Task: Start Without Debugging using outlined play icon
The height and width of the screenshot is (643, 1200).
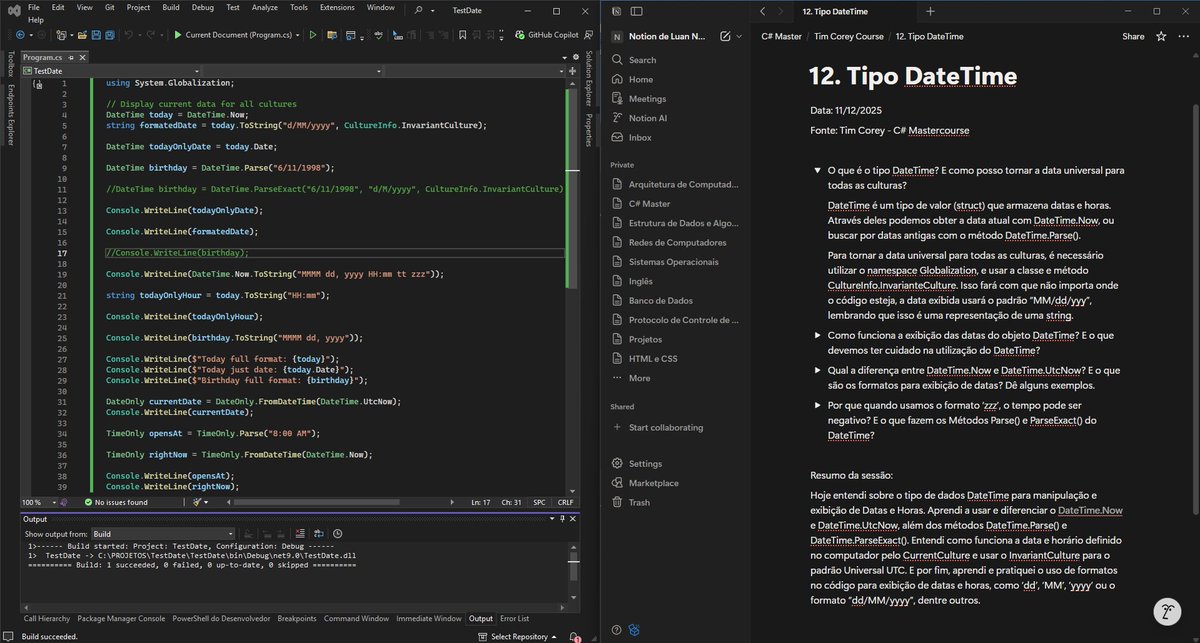Action: pos(313,35)
